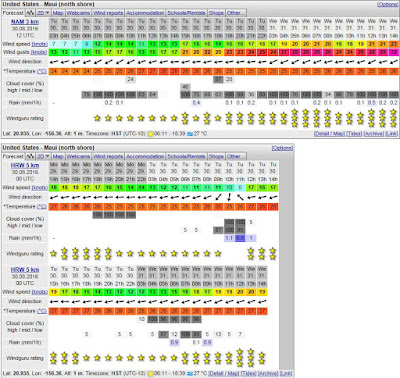The image size is (400, 378).
Task: Click cloud cover value 46 in NAM table
Action: pyautogui.click(x=185, y=87)
